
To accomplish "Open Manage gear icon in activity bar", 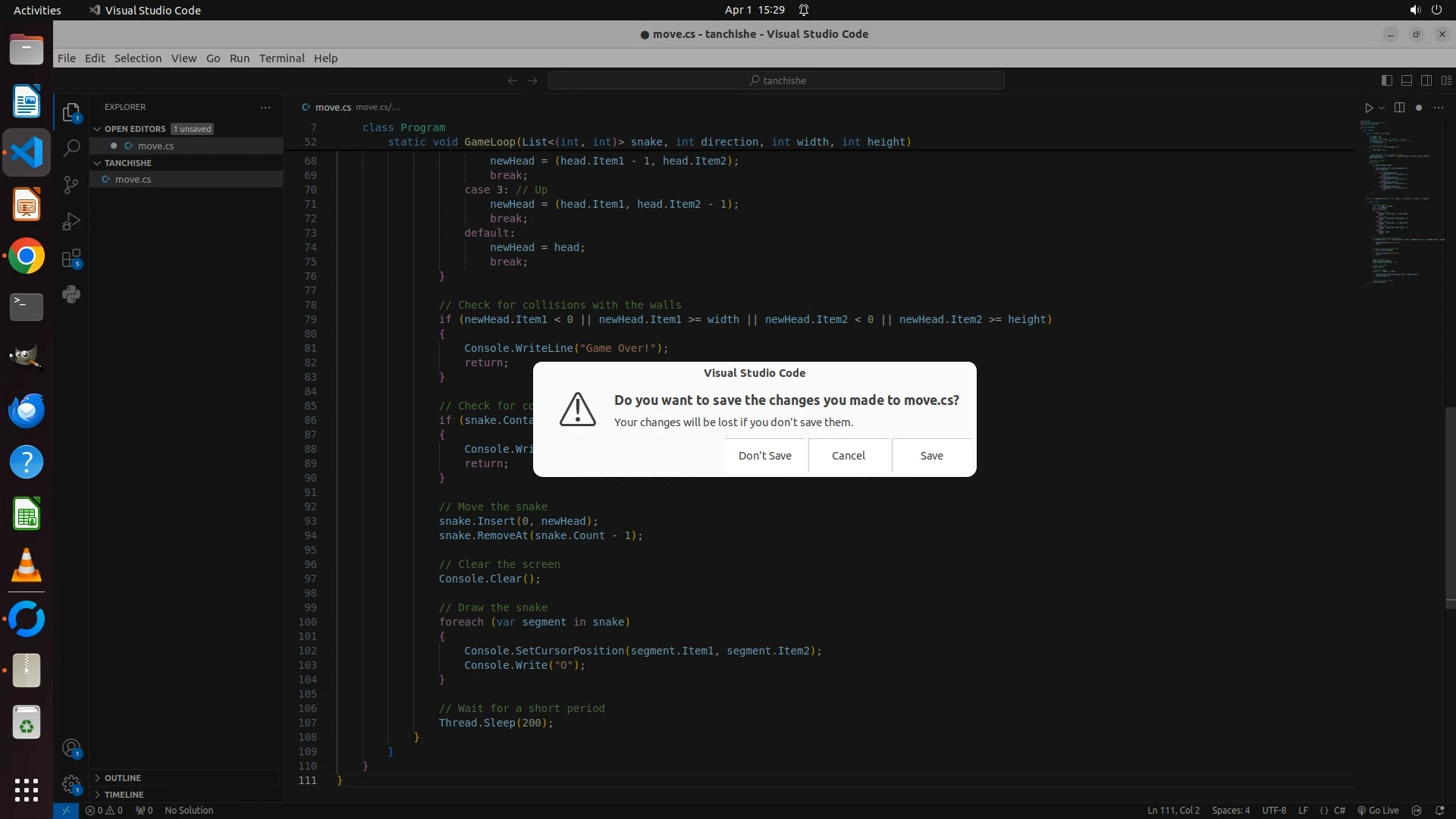I will pyautogui.click(x=71, y=784).
